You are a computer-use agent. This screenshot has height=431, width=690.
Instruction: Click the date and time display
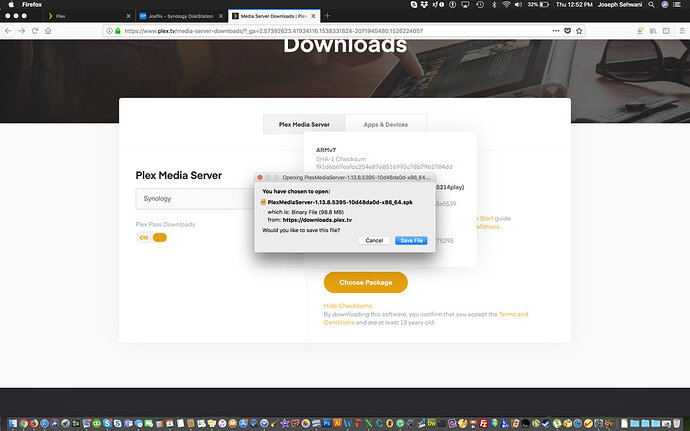click(x=574, y=4)
